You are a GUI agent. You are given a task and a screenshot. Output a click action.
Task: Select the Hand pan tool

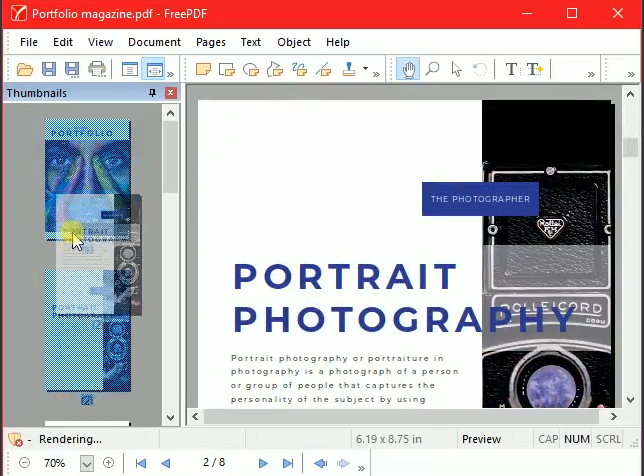(408, 69)
